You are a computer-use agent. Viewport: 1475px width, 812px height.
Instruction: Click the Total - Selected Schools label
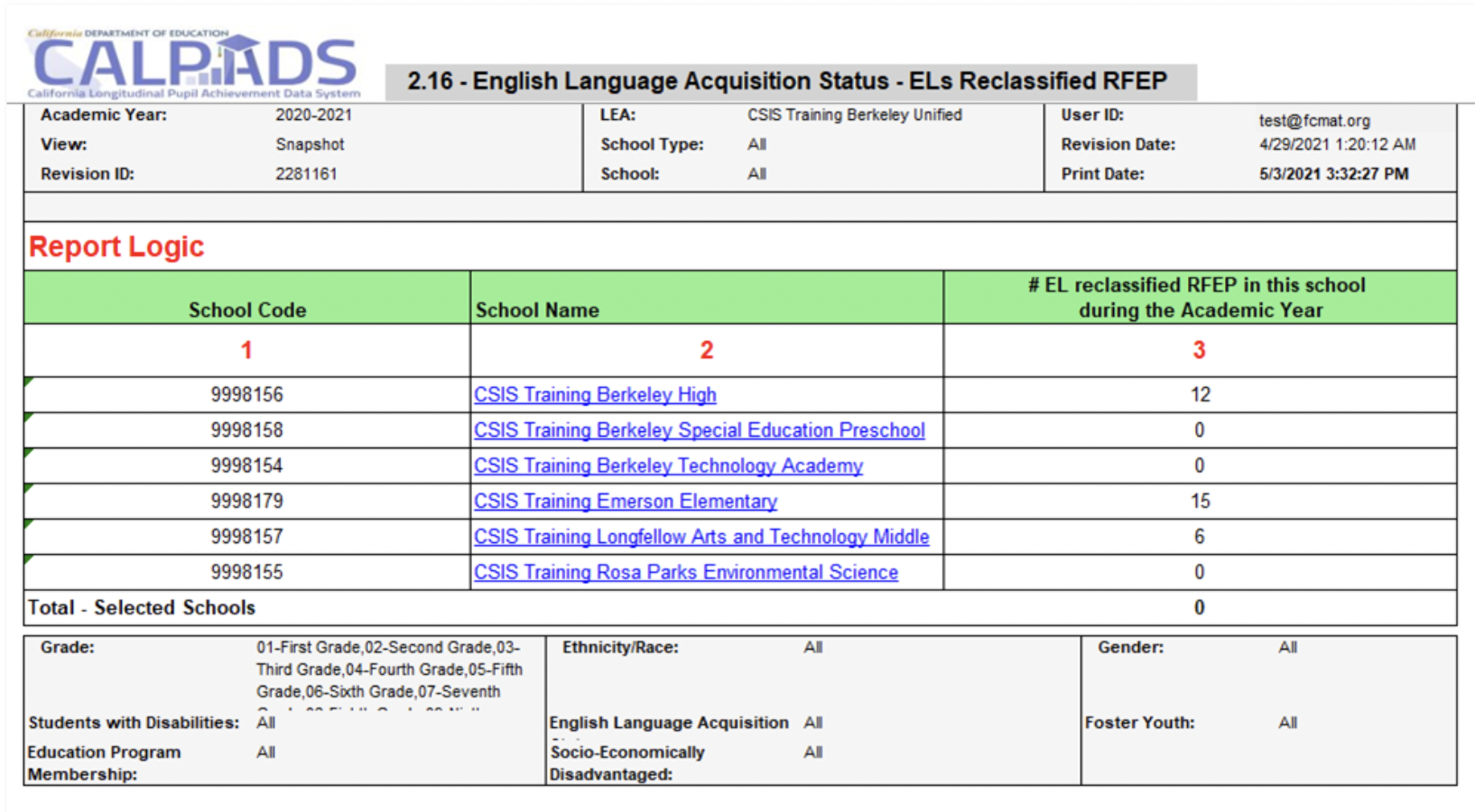[x=142, y=608]
